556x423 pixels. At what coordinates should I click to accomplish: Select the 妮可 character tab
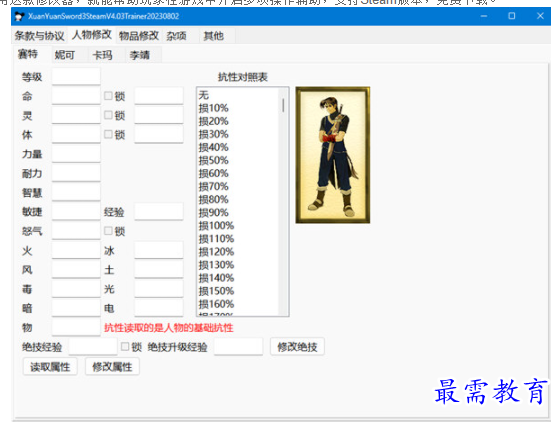(x=65, y=55)
